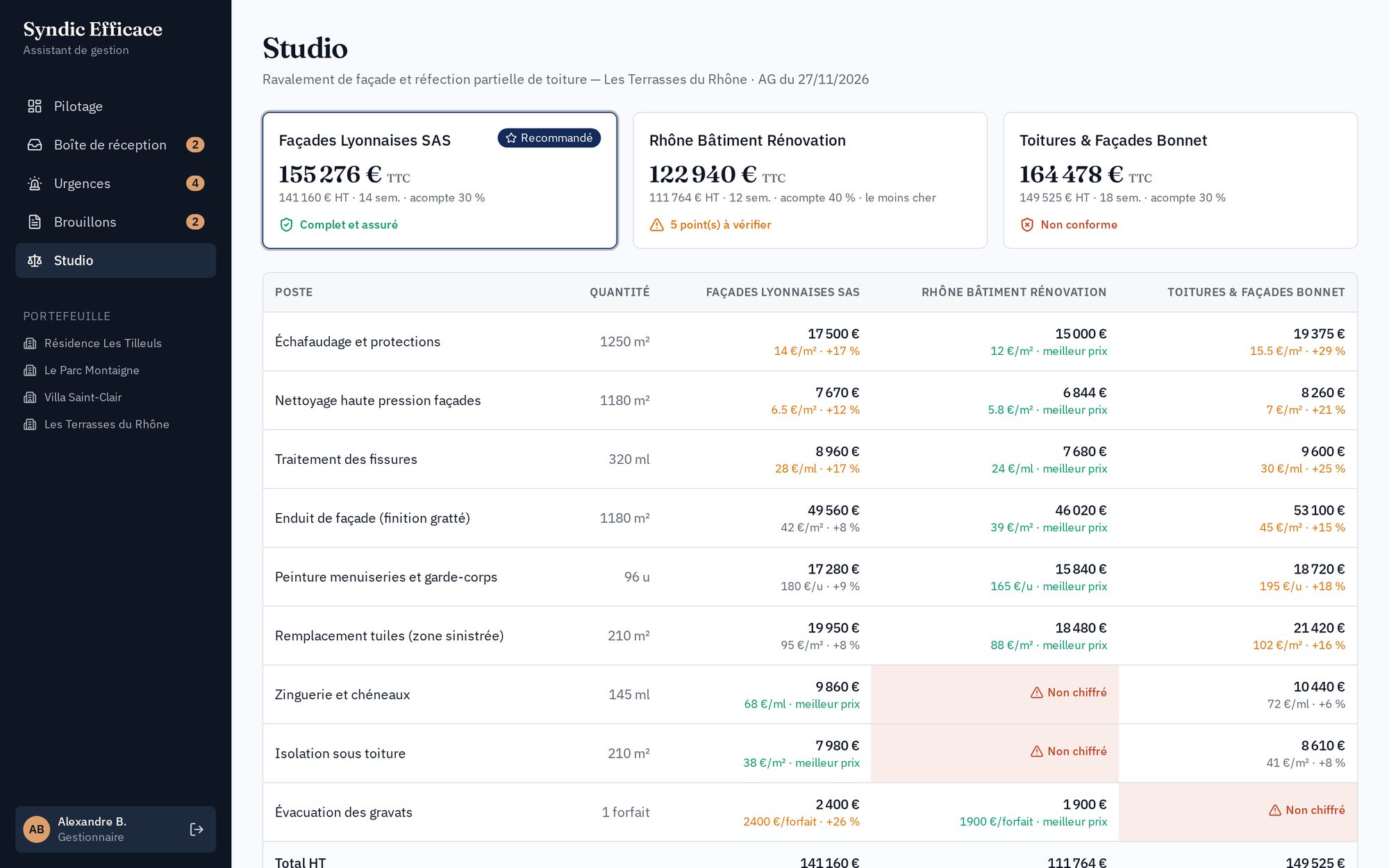
Task: Open the Brouillons section
Action: tap(115, 222)
